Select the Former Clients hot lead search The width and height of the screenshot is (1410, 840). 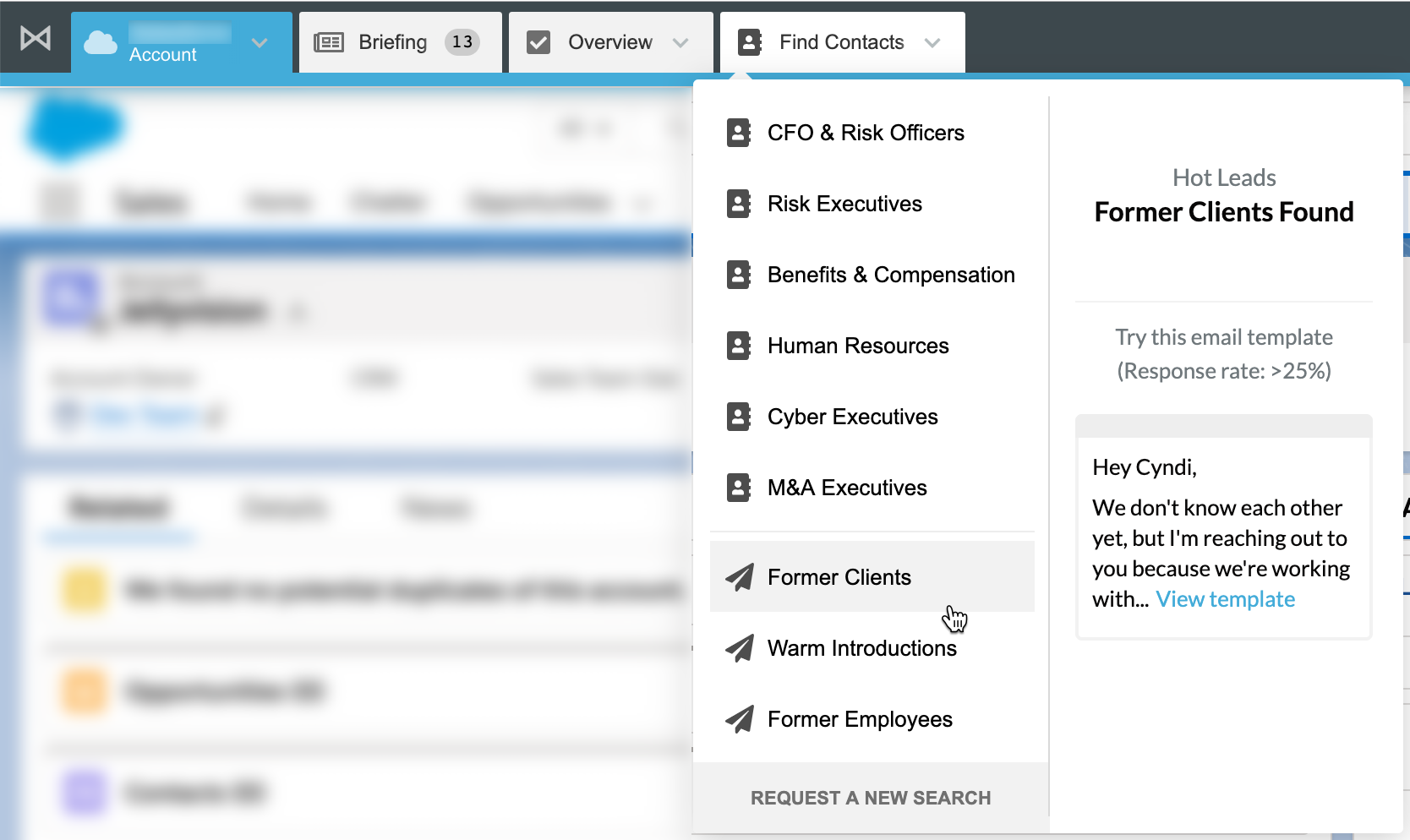[x=839, y=577]
